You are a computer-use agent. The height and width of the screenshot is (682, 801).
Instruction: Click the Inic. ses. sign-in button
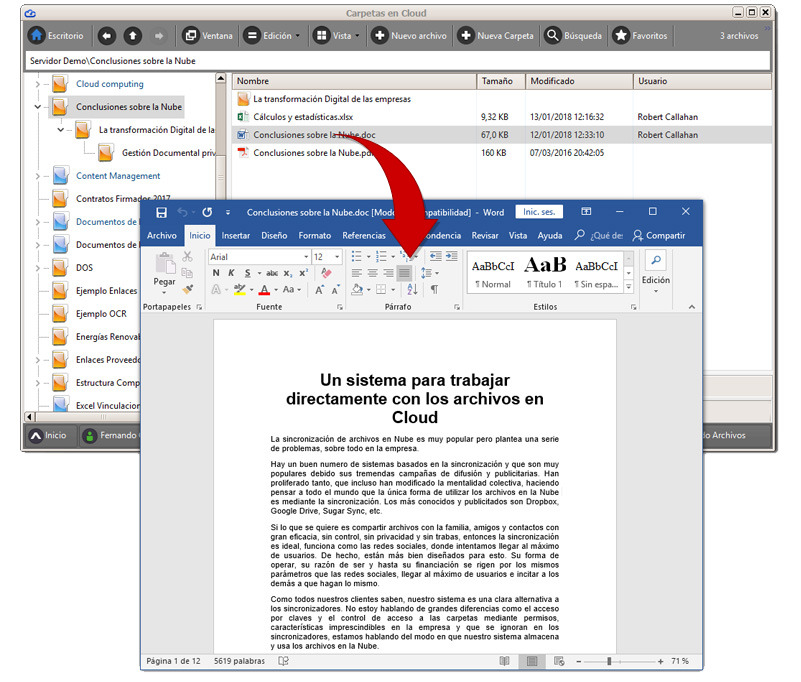539,211
